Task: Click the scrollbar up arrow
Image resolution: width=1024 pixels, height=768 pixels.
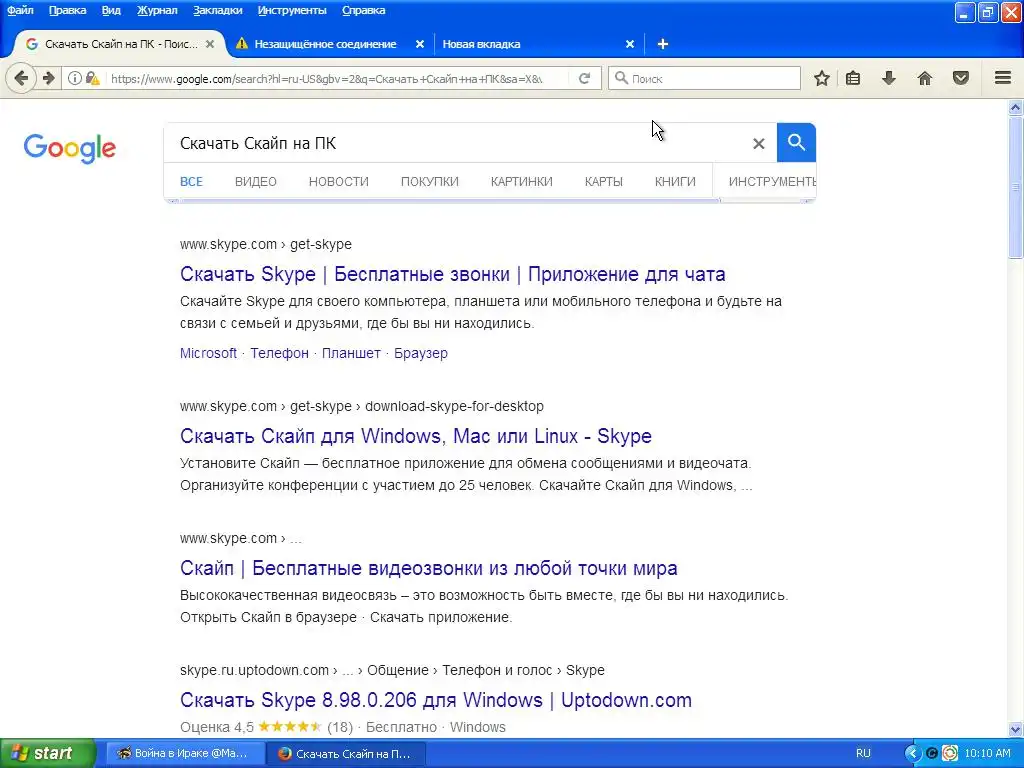Action: pyautogui.click(x=1016, y=108)
